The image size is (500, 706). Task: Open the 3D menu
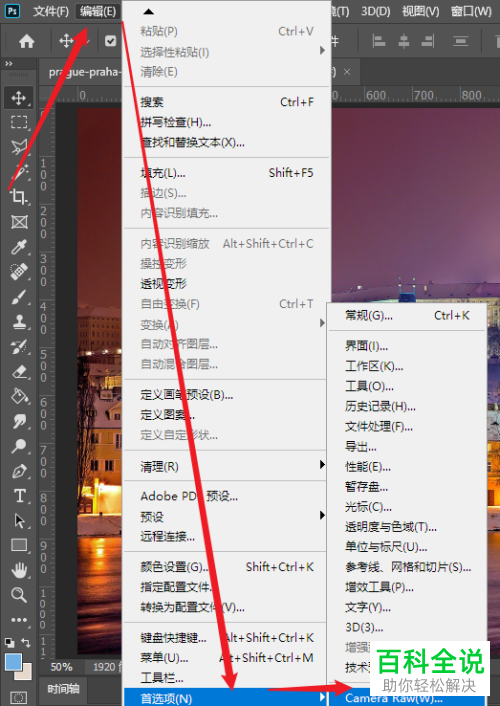click(x=376, y=11)
